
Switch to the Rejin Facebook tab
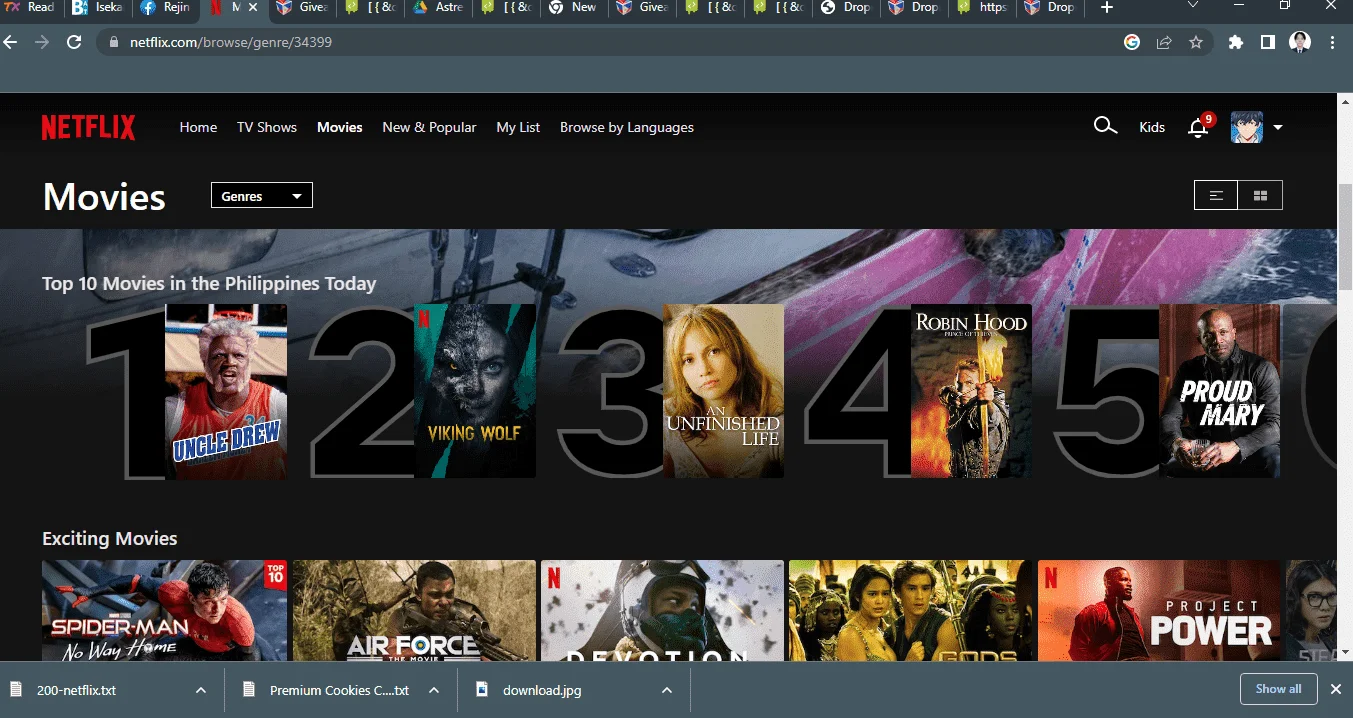click(166, 7)
